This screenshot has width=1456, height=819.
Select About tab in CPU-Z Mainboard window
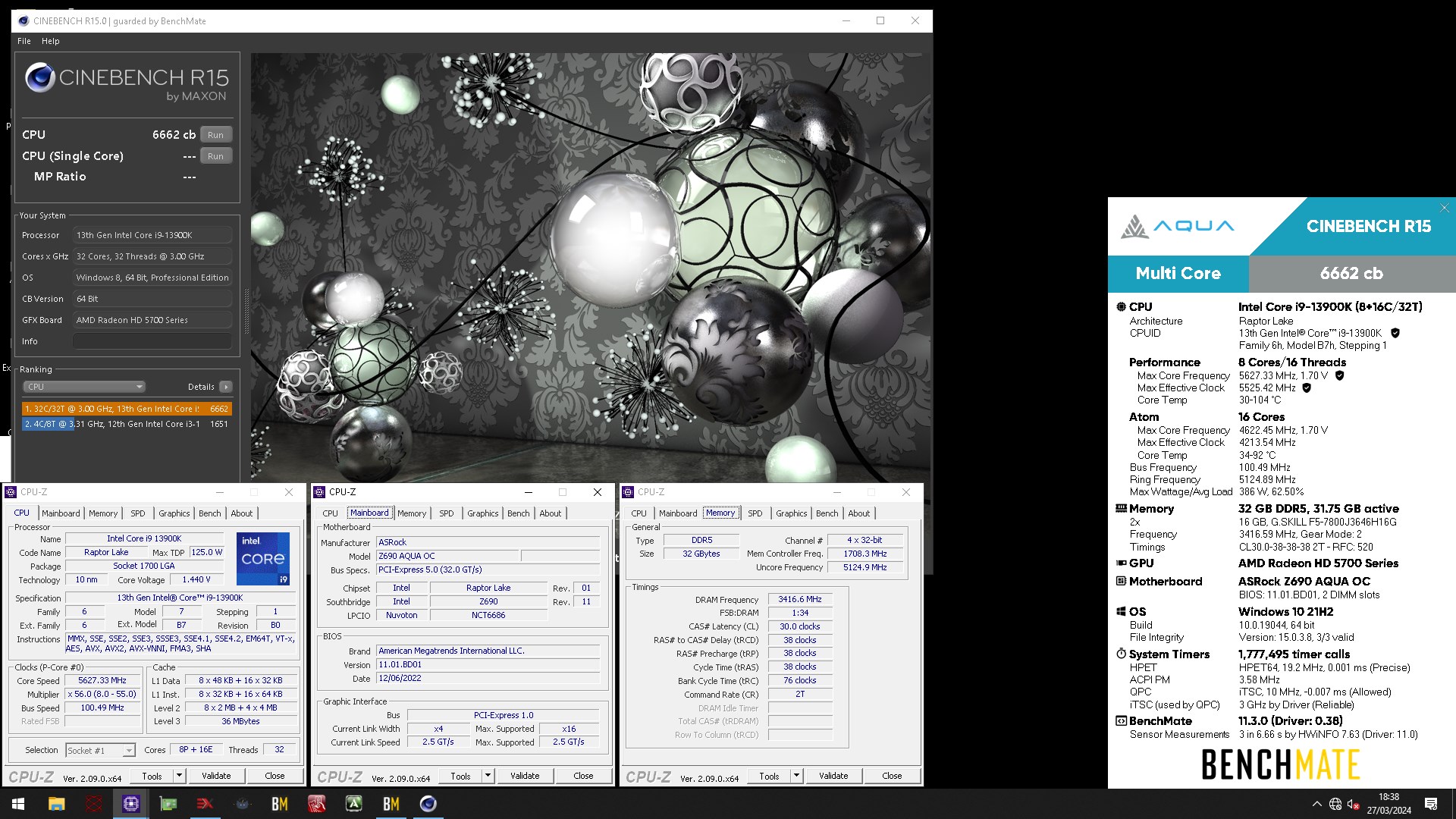coord(551,513)
